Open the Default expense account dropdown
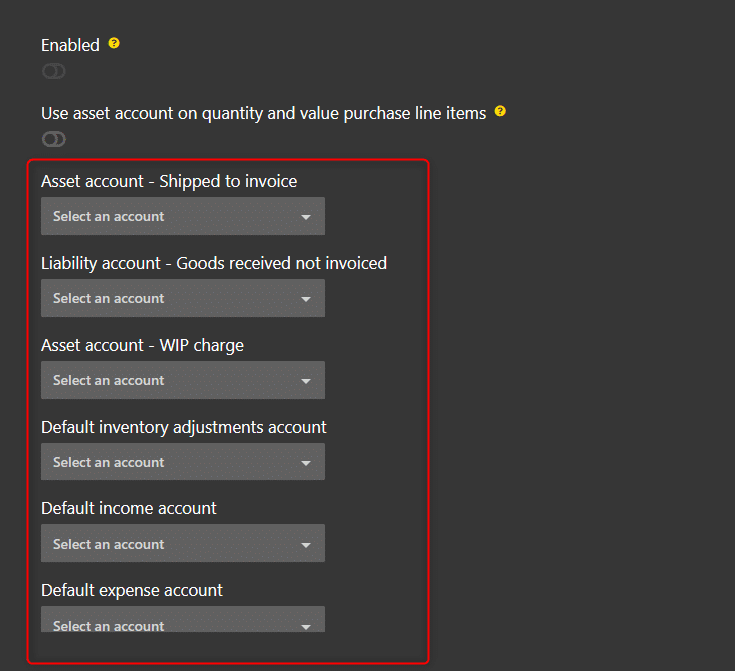Screen dimensions: 735x671 point(182,622)
